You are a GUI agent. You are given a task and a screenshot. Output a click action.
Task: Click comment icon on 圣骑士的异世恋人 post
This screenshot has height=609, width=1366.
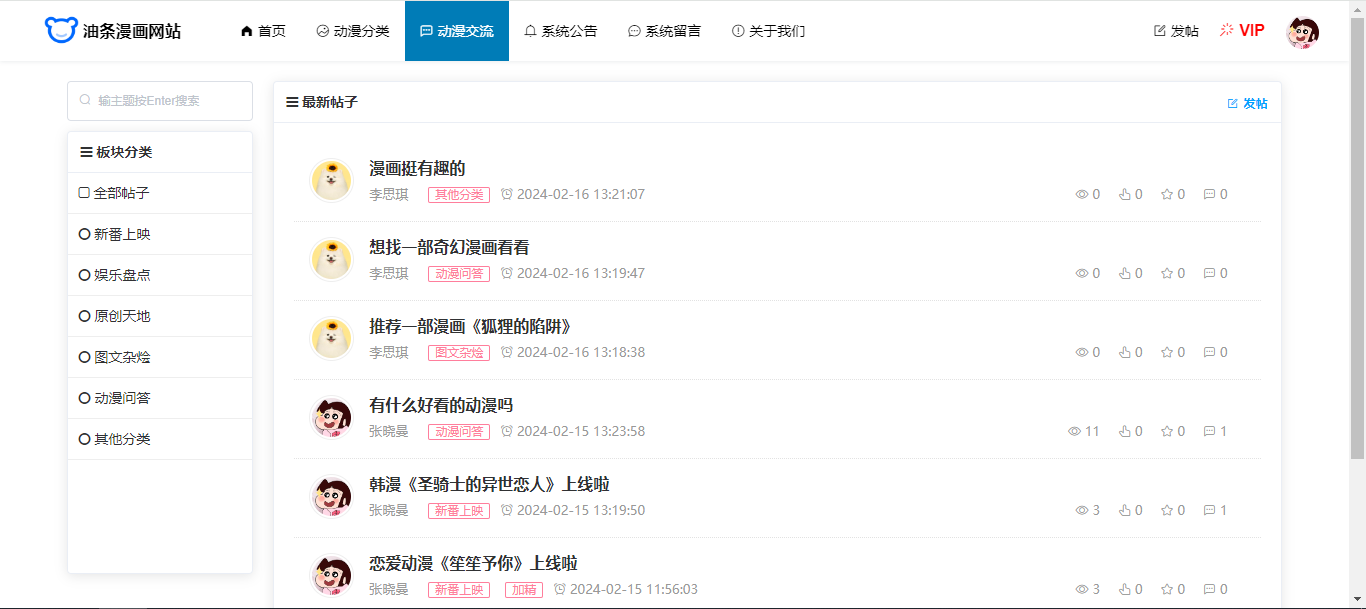(x=1209, y=510)
